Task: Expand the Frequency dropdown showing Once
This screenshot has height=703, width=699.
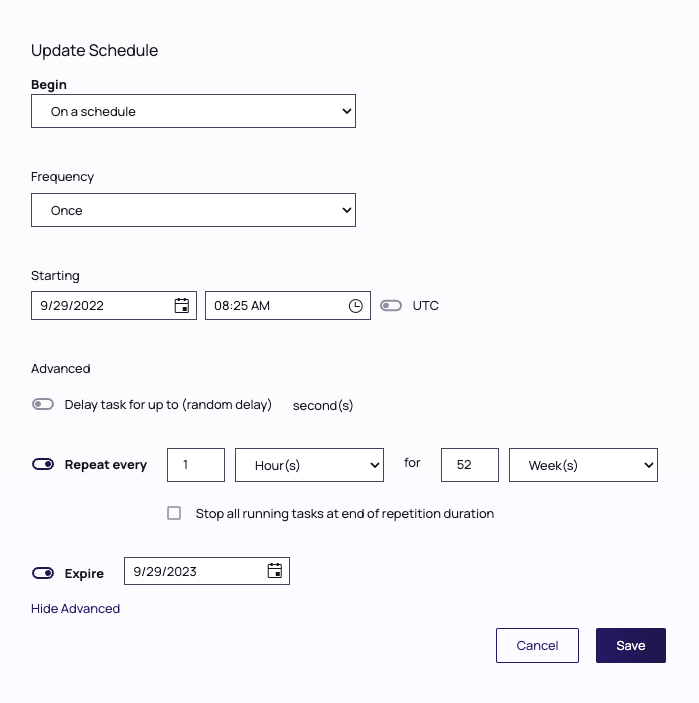Action: 193,211
